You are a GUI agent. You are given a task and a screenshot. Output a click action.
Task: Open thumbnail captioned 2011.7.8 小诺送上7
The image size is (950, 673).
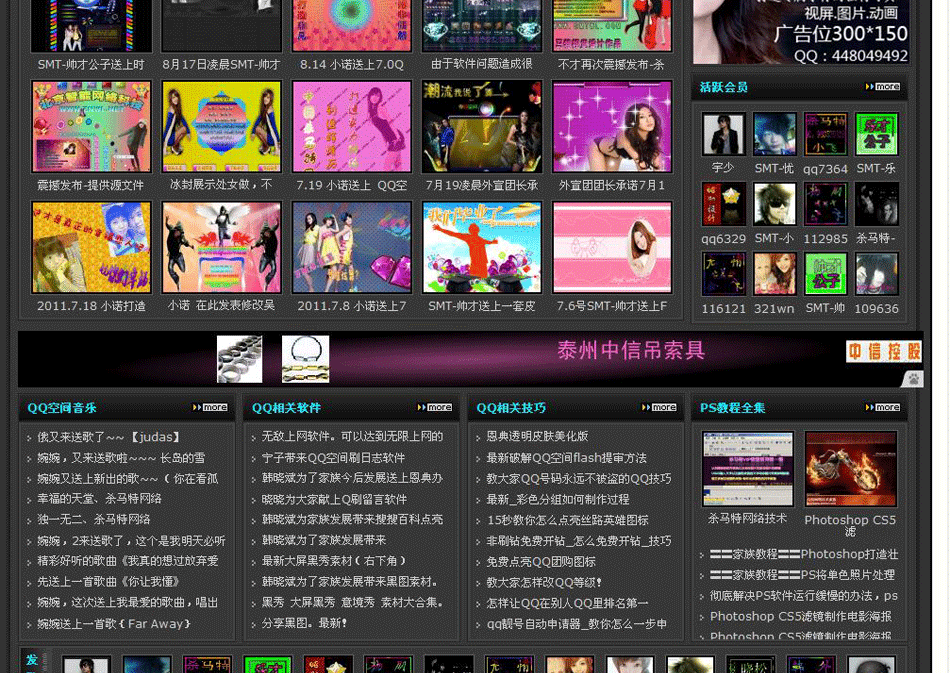(x=351, y=247)
